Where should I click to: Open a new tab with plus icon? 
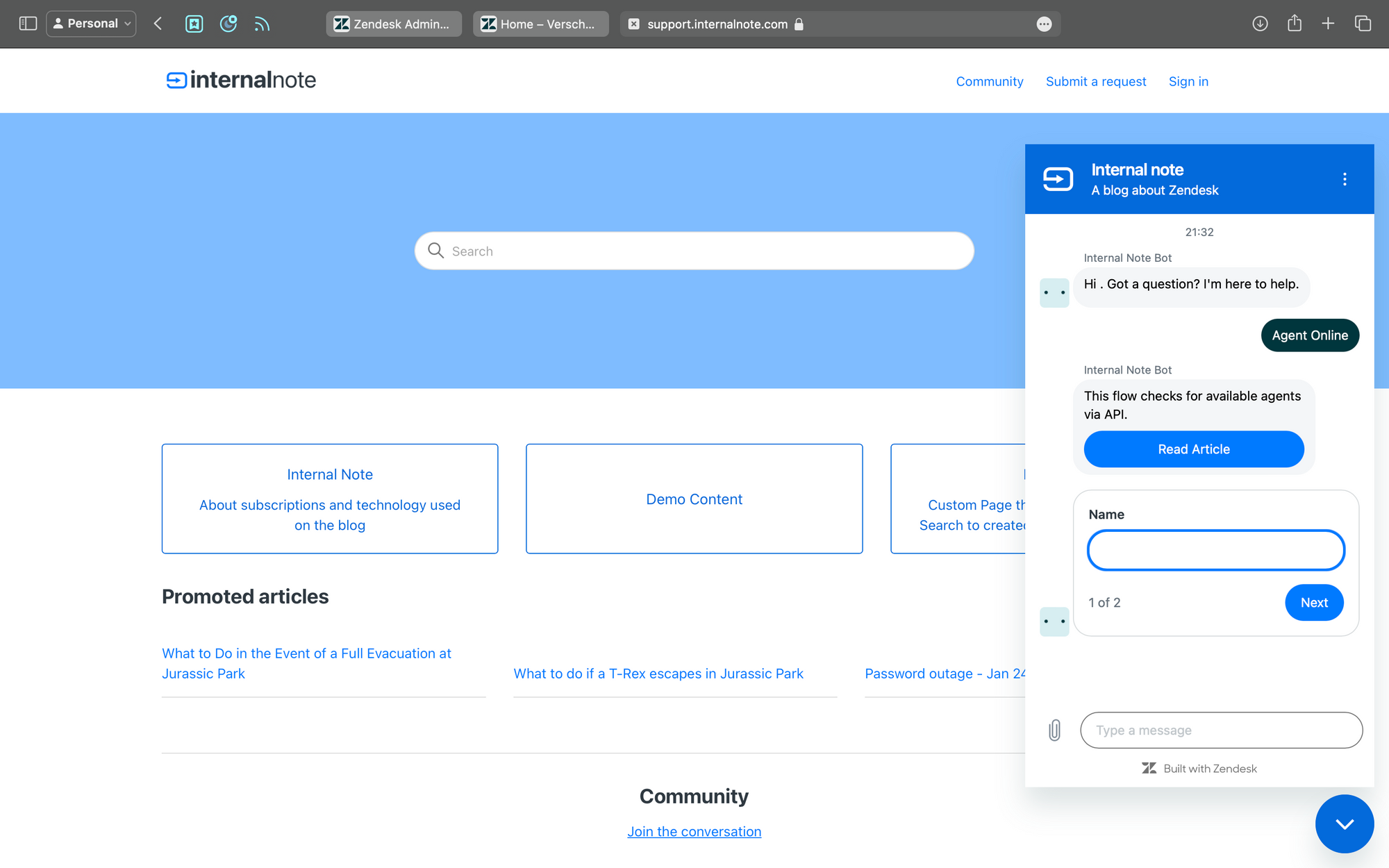[1328, 24]
